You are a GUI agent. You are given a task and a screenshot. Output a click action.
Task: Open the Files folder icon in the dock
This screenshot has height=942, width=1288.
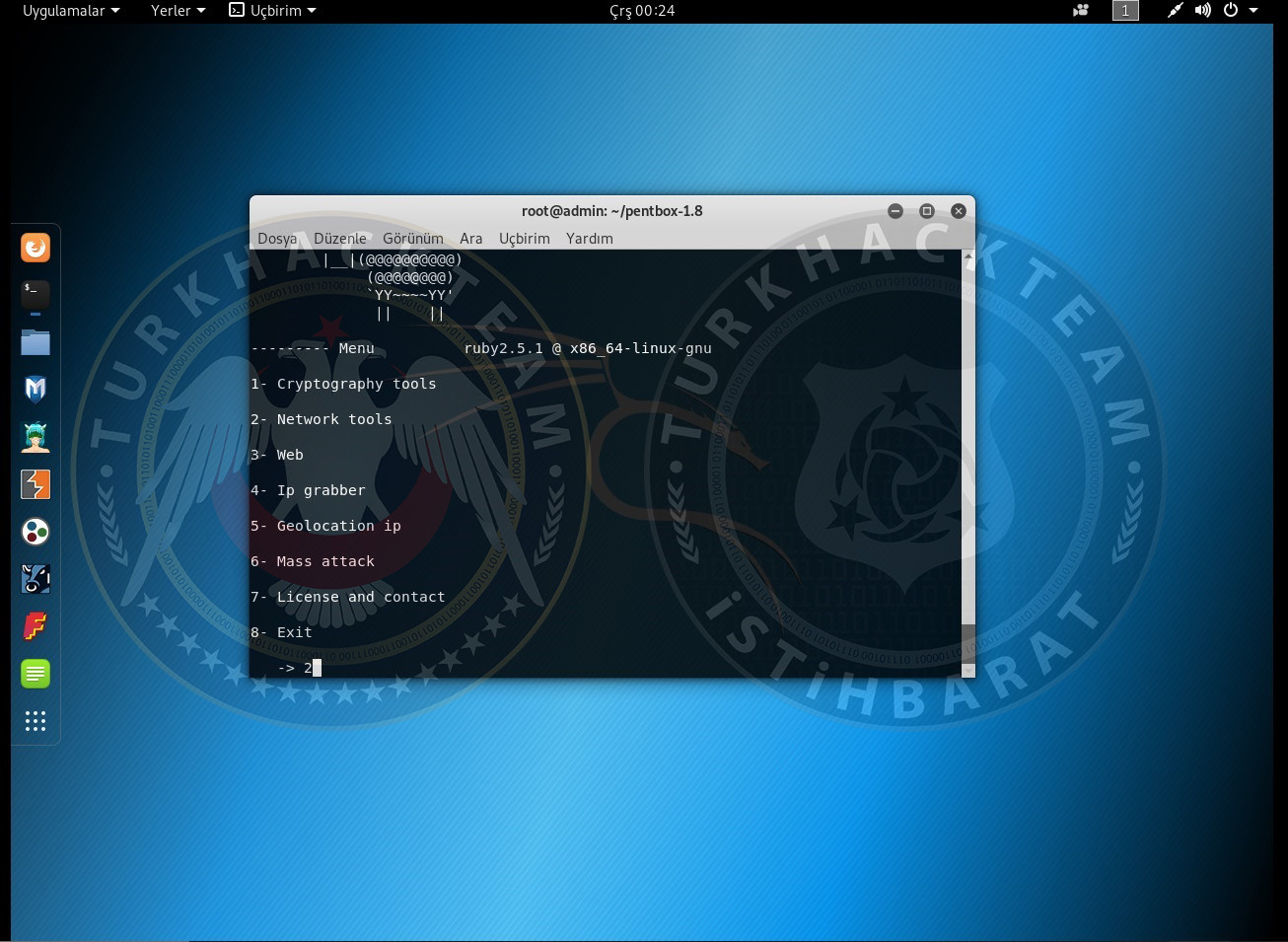coord(36,341)
